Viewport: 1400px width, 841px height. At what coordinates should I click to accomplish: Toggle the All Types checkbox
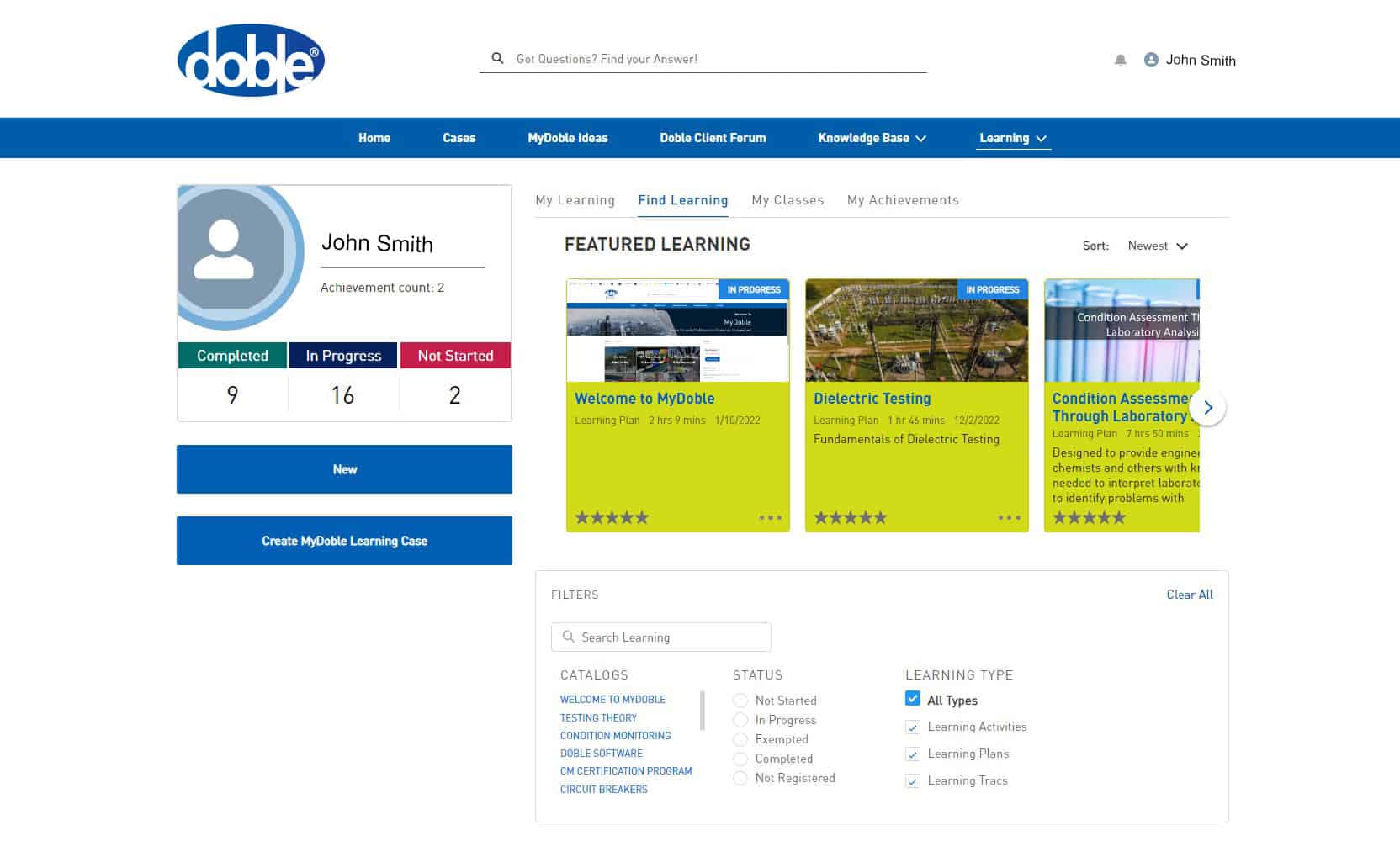pos(913,698)
